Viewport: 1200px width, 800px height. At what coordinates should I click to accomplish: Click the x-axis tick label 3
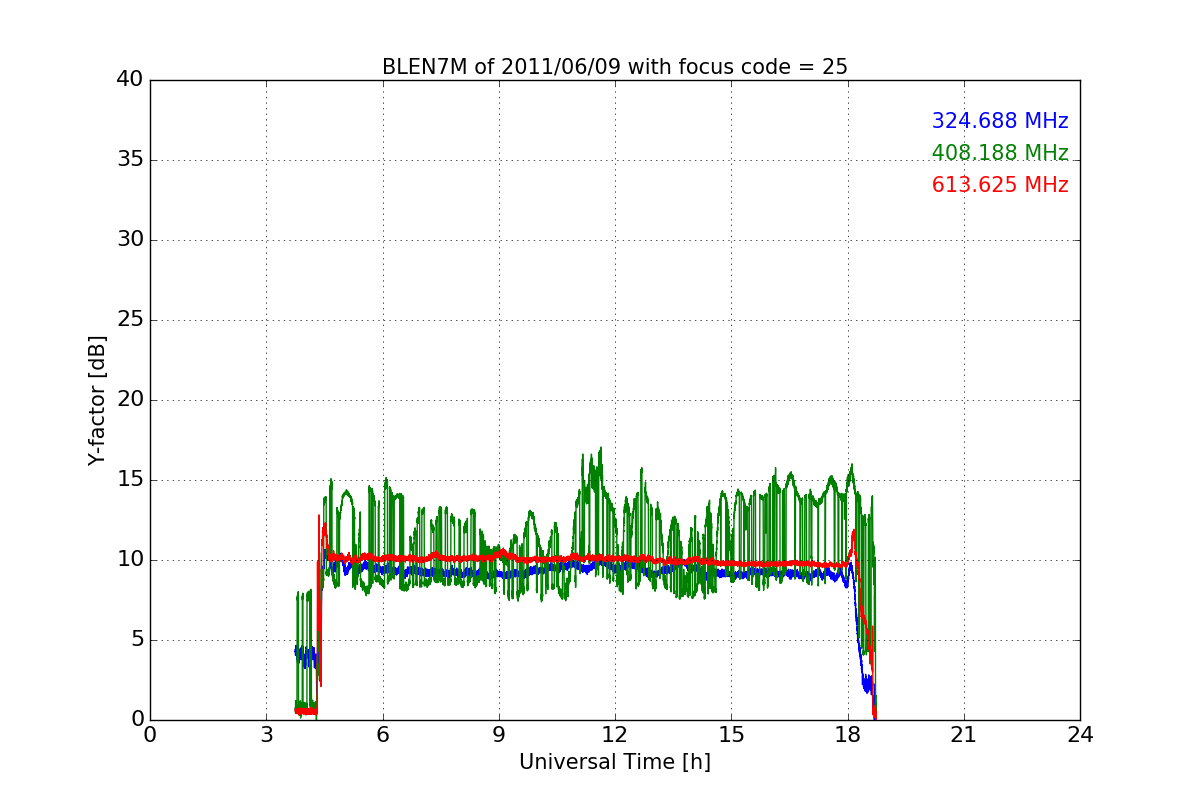(266, 735)
